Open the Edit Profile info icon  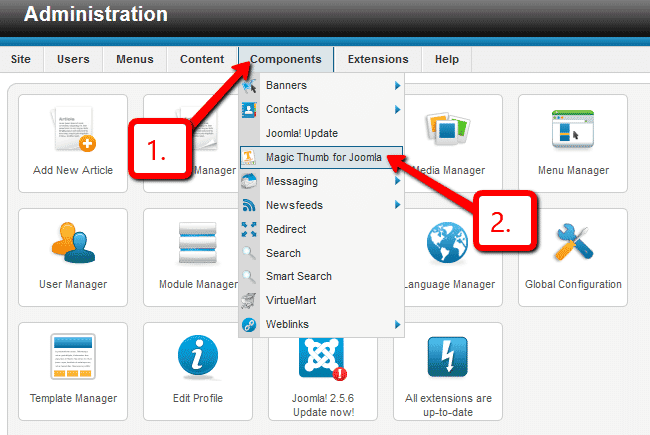(198, 356)
